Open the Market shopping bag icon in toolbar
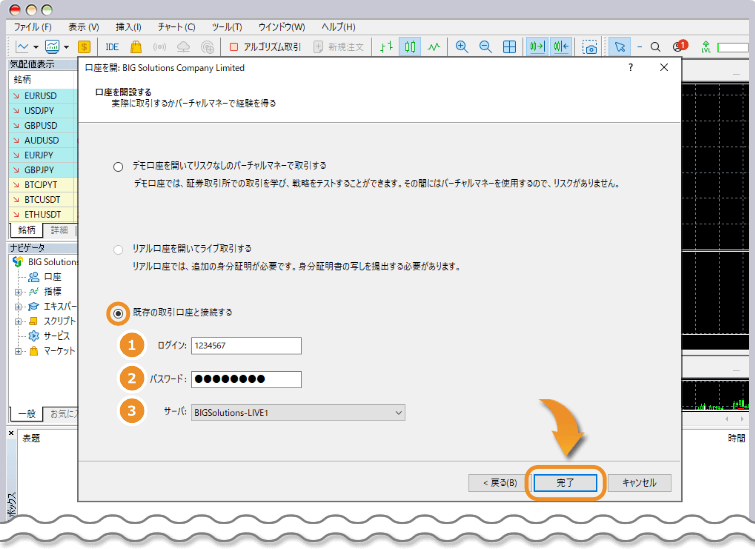The image size is (755, 549). [x=136, y=47]
